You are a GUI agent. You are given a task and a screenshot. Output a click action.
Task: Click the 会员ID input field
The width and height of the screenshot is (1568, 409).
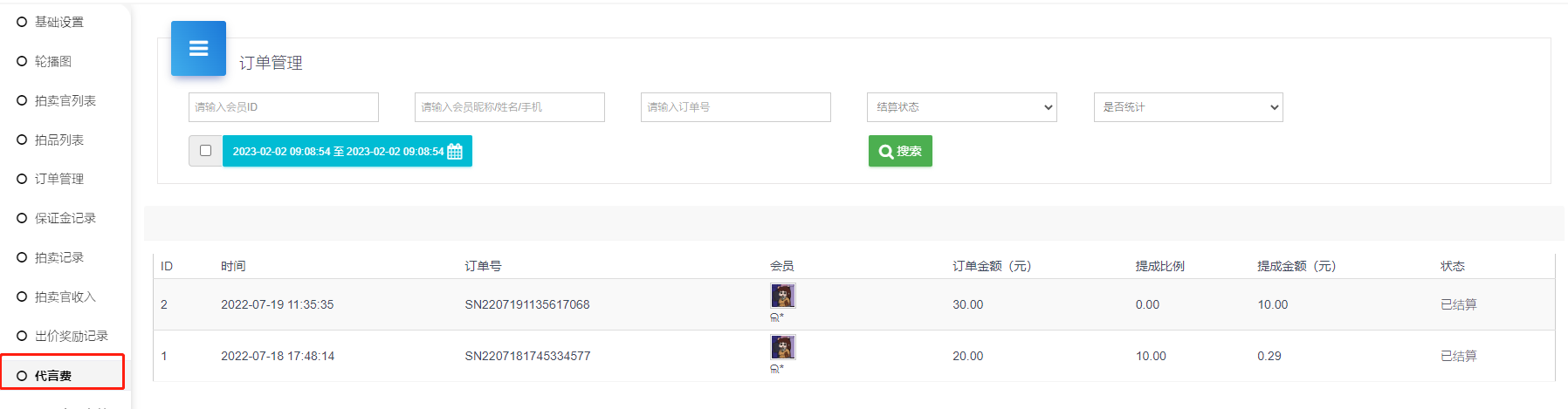pos(283,107)
